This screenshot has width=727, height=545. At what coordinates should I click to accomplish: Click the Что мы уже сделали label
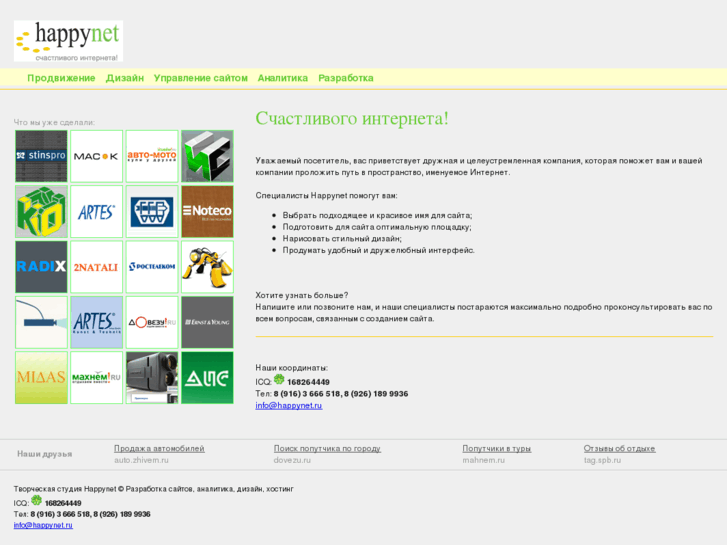pos(54,122)
